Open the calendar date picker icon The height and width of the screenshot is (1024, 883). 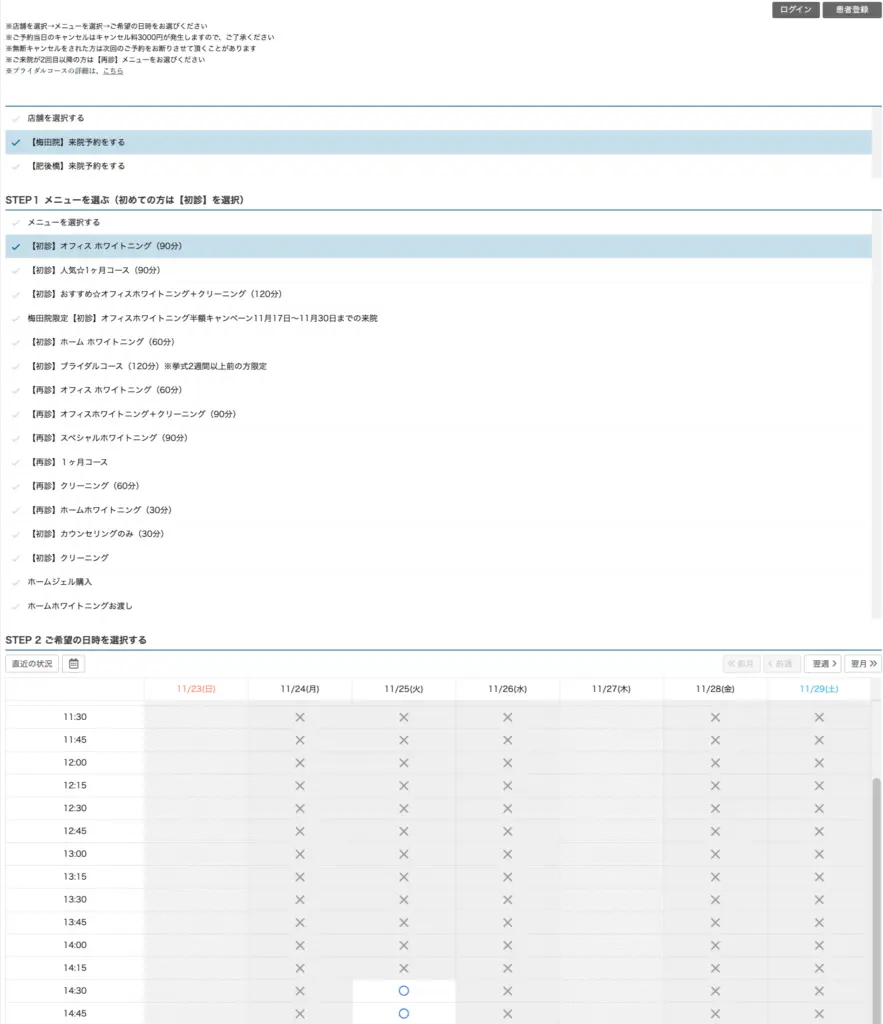[x=74, y=663]
